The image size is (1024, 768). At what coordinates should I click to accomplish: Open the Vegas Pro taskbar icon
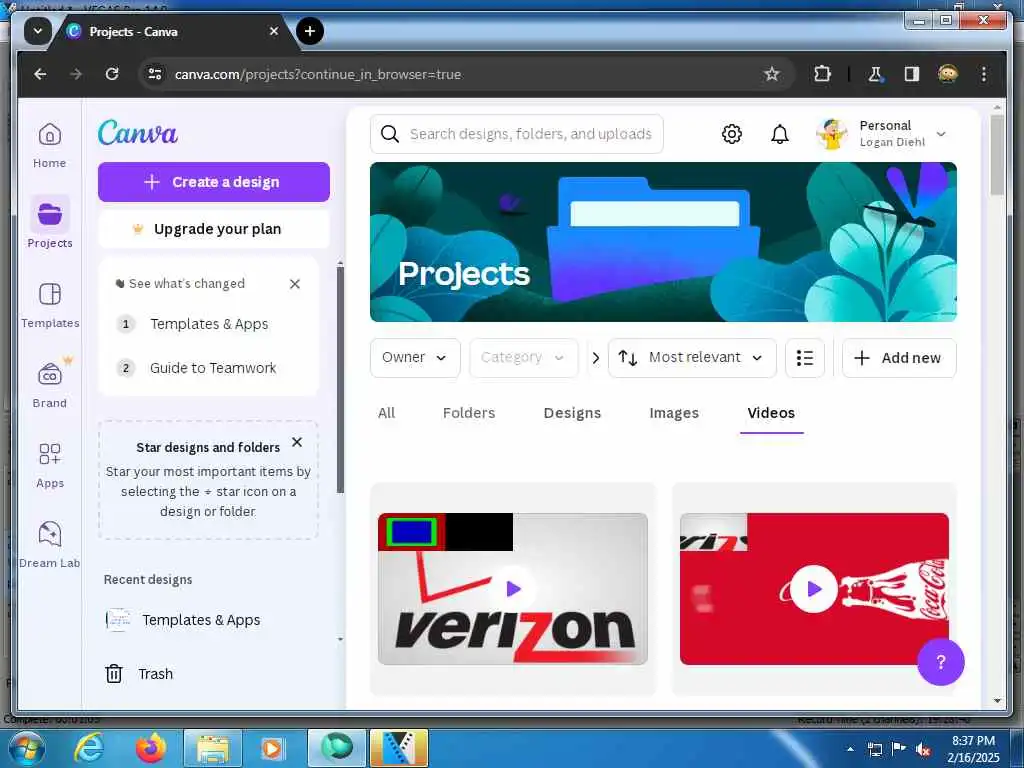point(399,748)
